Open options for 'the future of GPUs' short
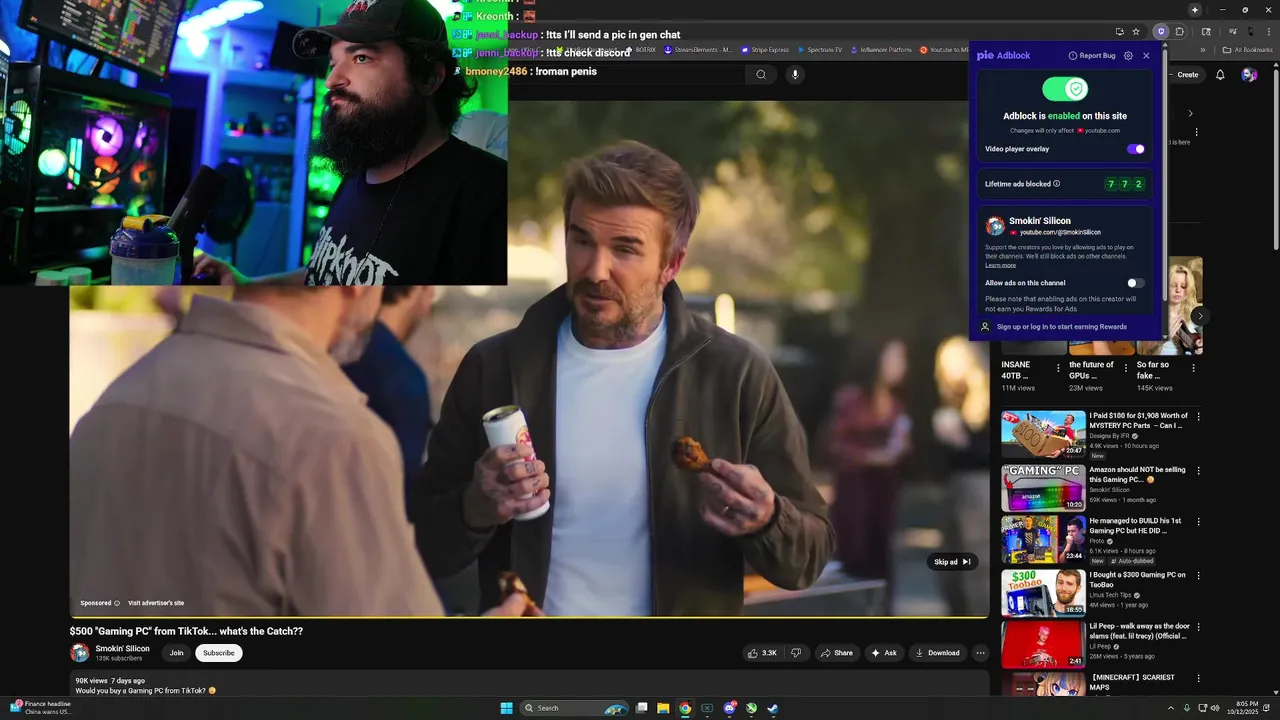The image size is (1280, 720). tap(1126, 368)
